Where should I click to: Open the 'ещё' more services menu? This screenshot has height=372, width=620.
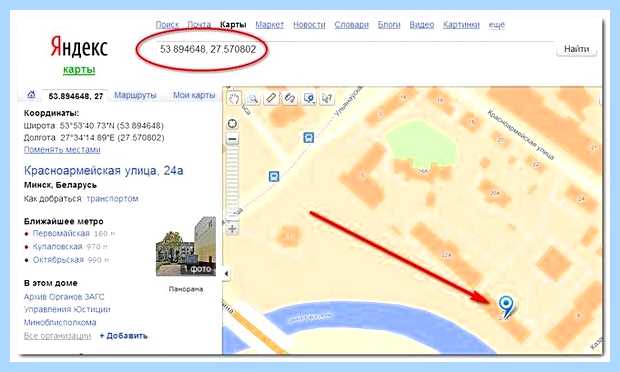[497, 25]
